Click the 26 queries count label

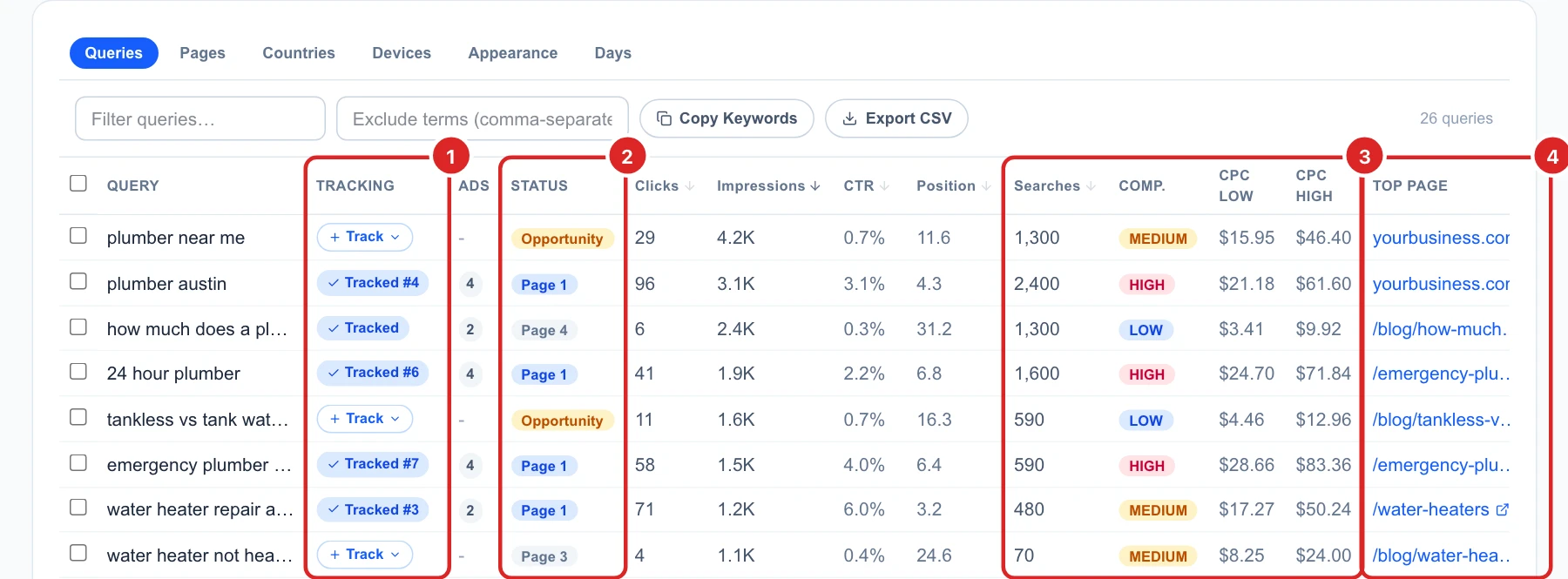pos(1456,118)
